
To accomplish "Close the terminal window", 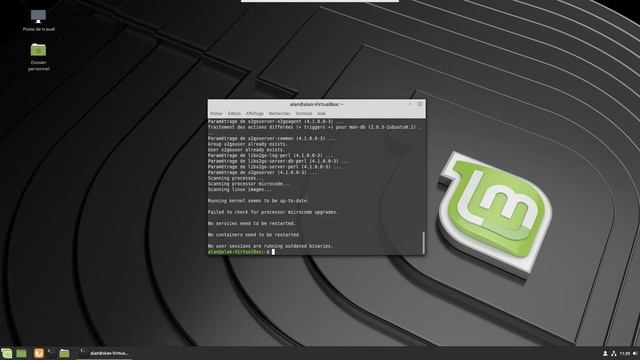I will pyautogui.click(x=420, y=104).
